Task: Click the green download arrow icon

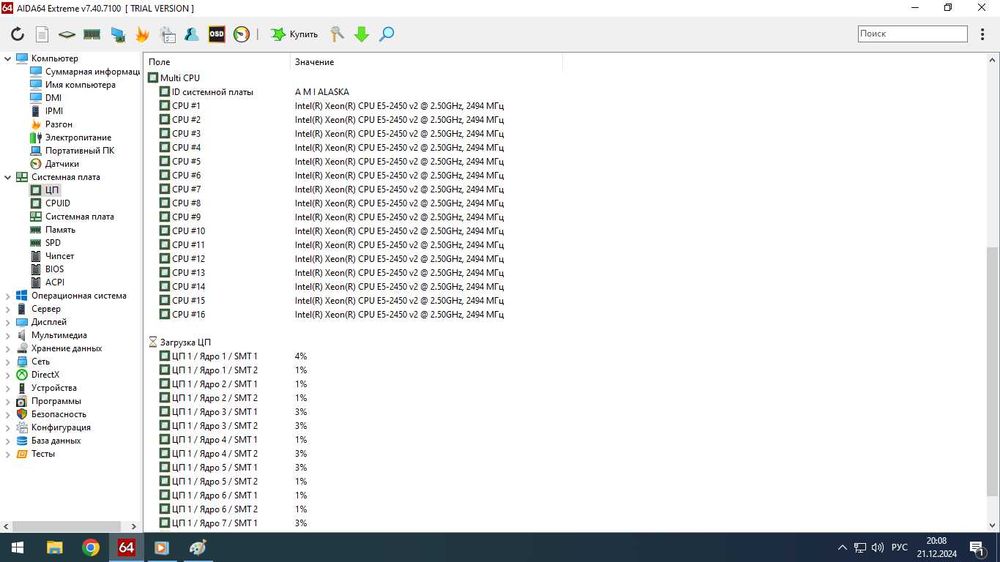Action: (x=362, y=34)
